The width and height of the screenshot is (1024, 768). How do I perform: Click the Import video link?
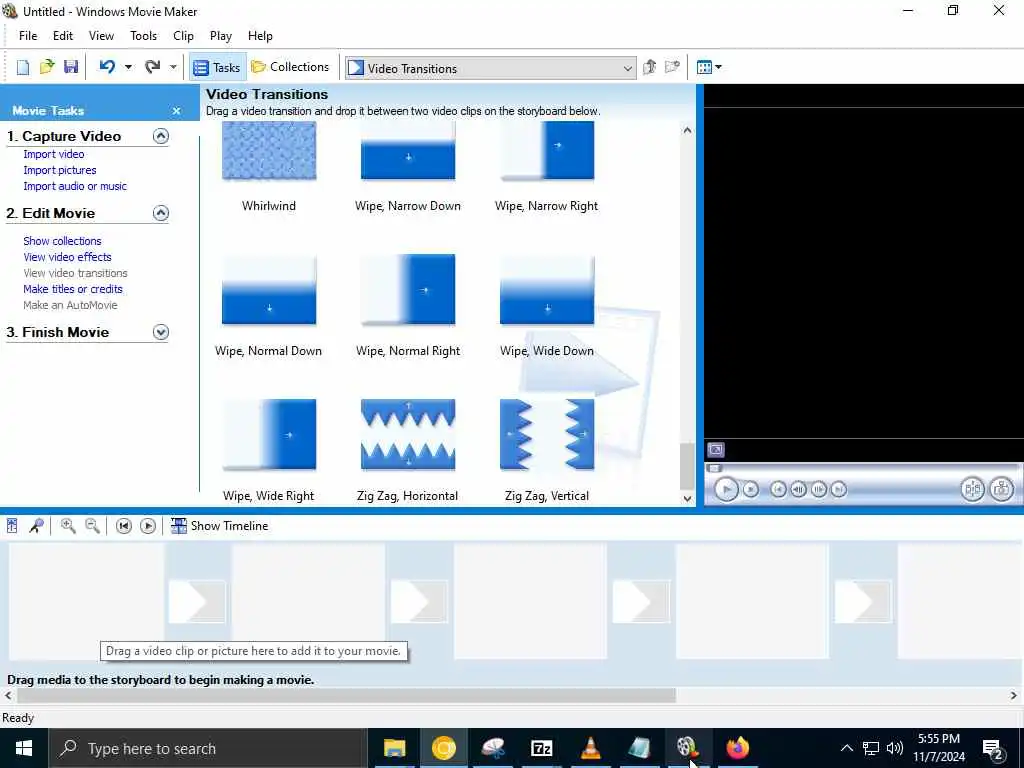click(54, 154)
